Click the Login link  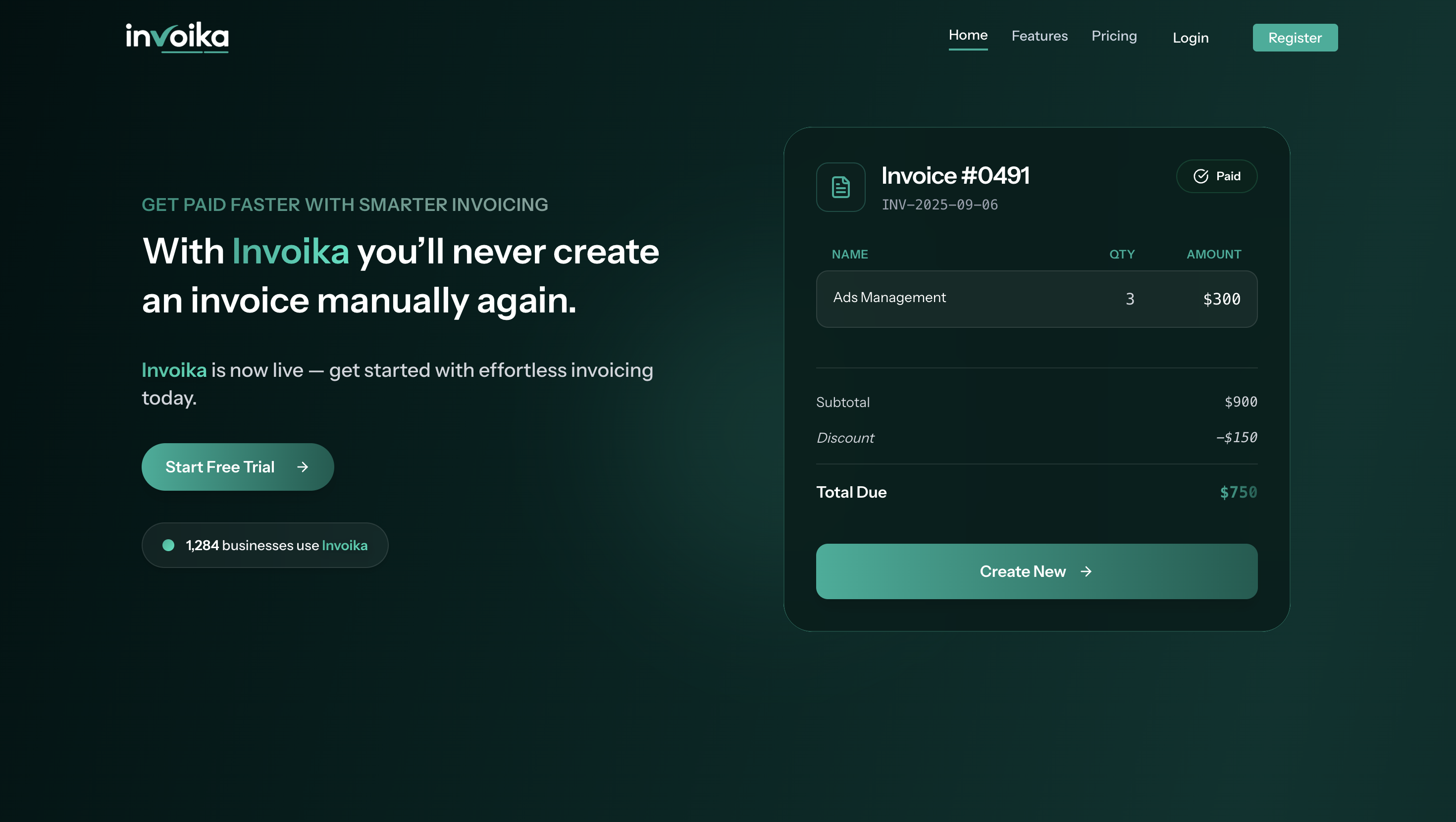click(1191, 37)
